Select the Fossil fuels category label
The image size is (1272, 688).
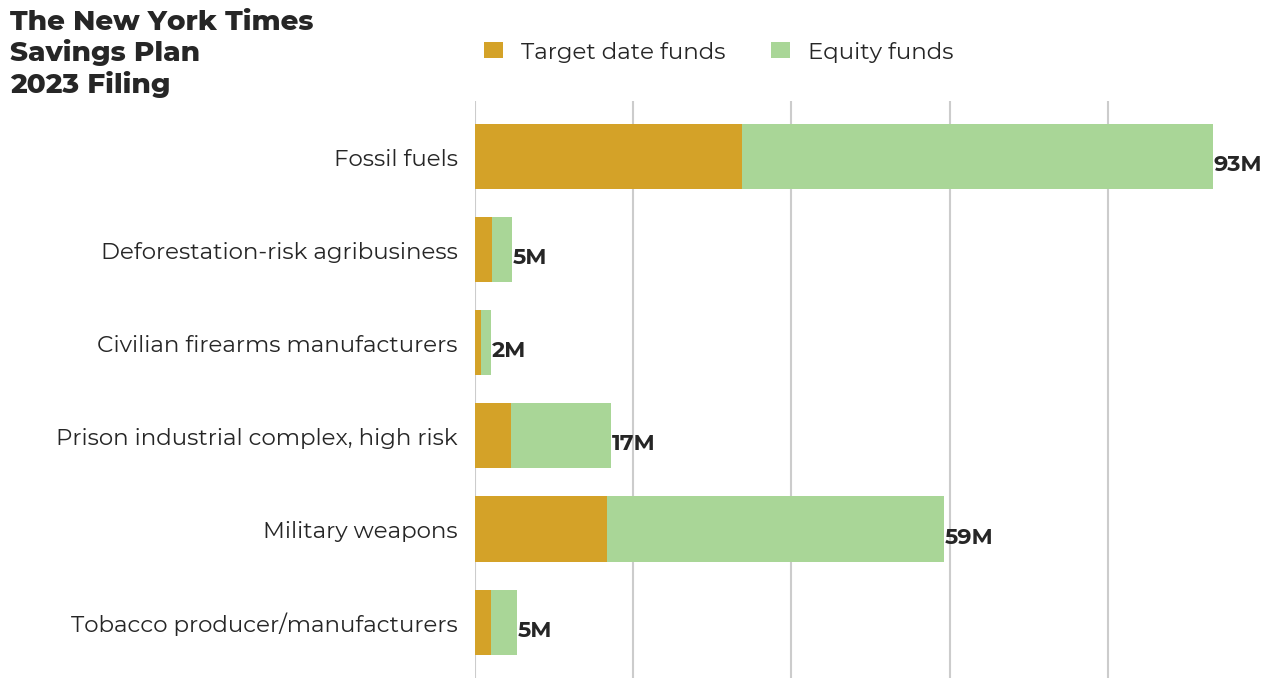396,158
